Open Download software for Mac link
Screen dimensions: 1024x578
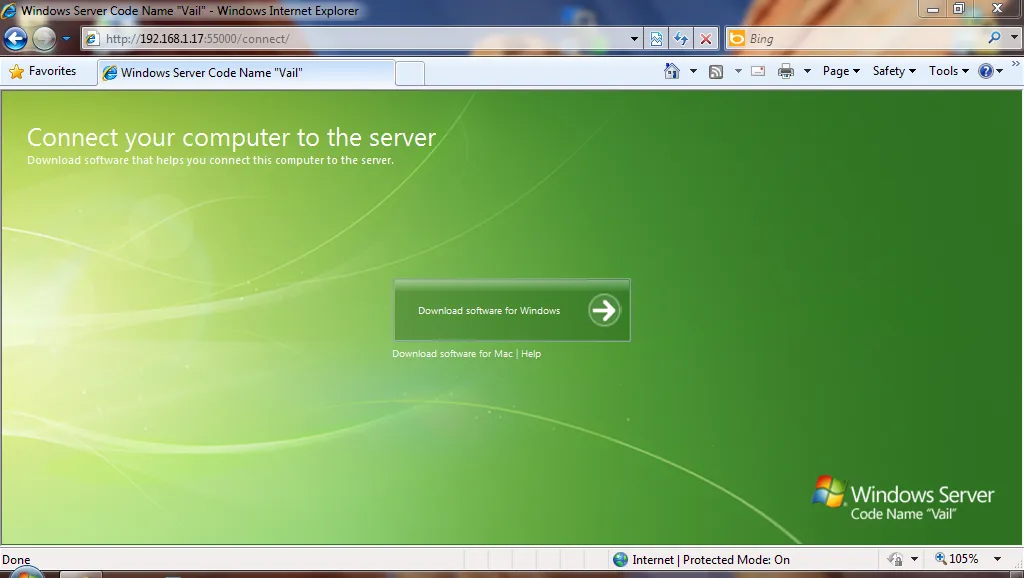(452, 353)
